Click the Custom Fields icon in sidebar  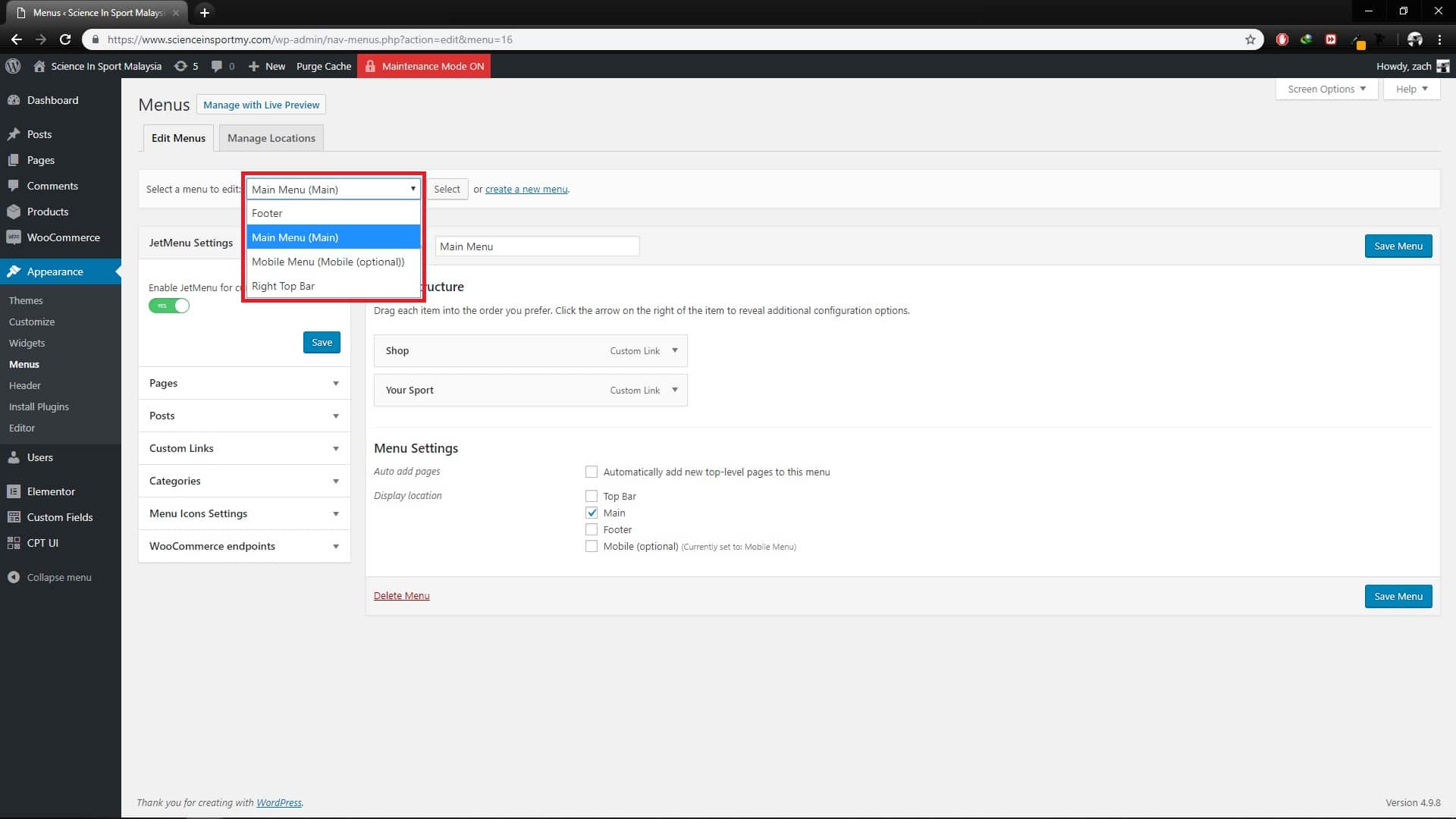click(x=14, y=517)
